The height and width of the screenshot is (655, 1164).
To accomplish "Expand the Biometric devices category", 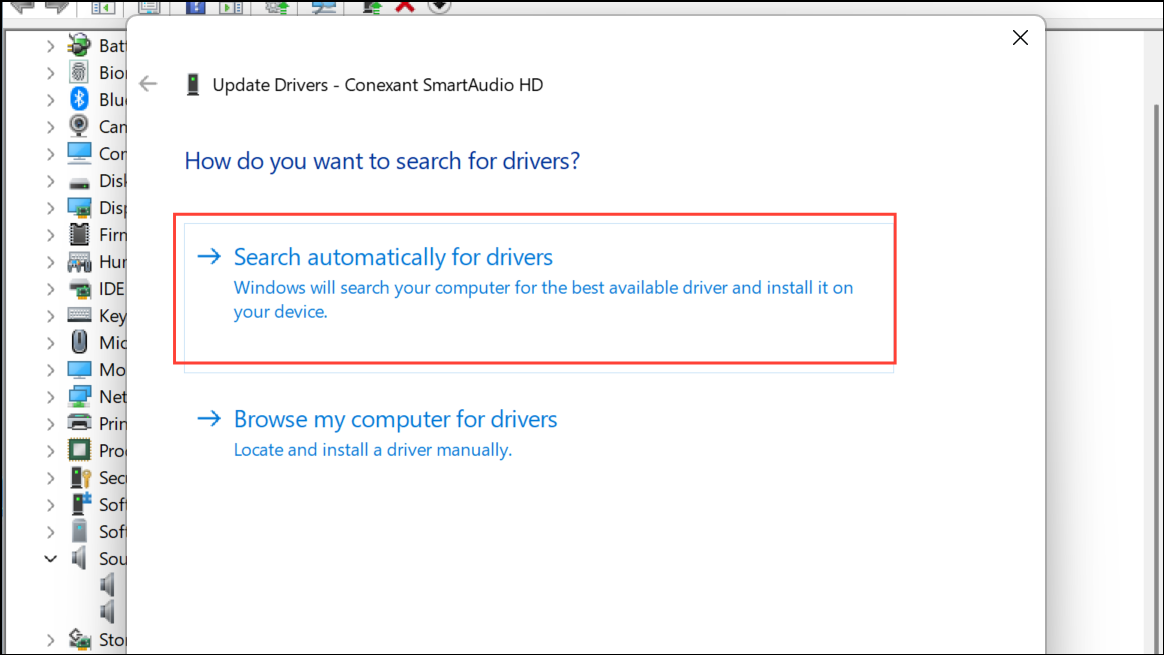I will (x=50, y=73).
